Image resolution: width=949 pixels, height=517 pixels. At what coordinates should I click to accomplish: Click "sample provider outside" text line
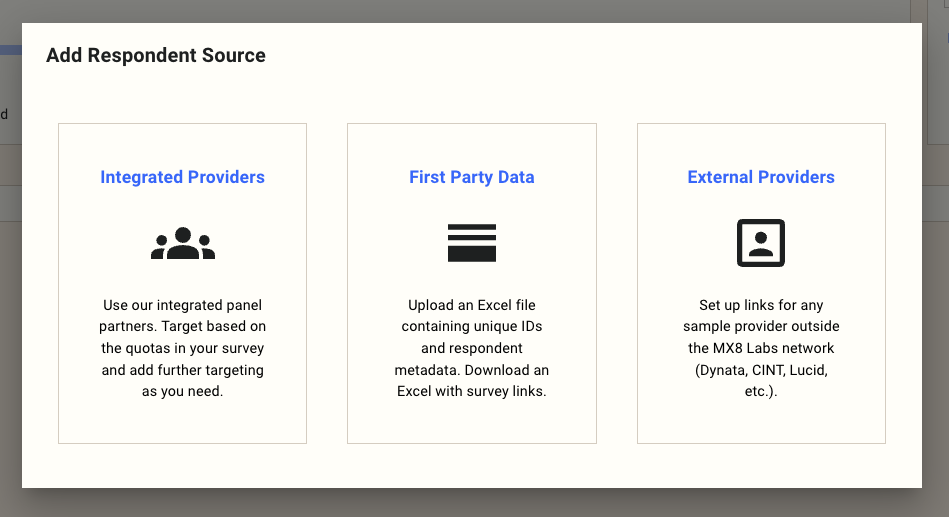tap(761, 327)
